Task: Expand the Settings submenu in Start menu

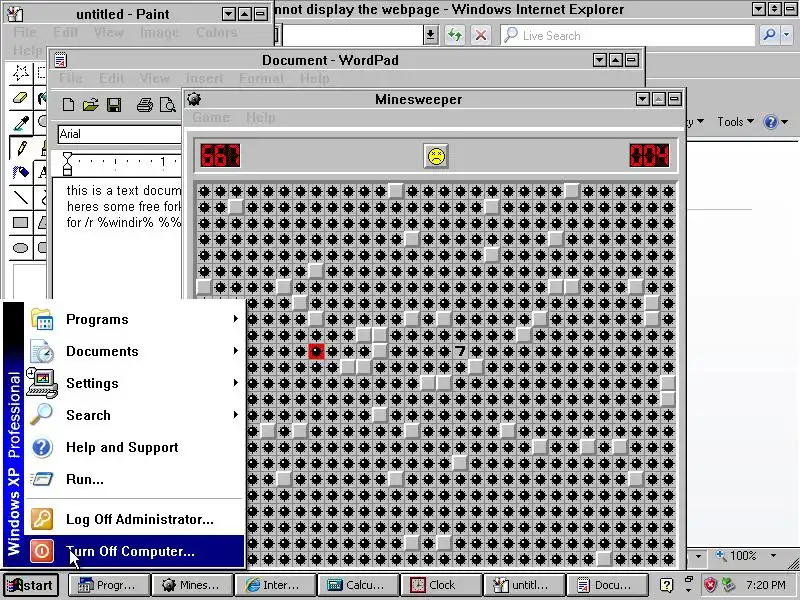Action: pyautogui.click(x=135, y=383)
